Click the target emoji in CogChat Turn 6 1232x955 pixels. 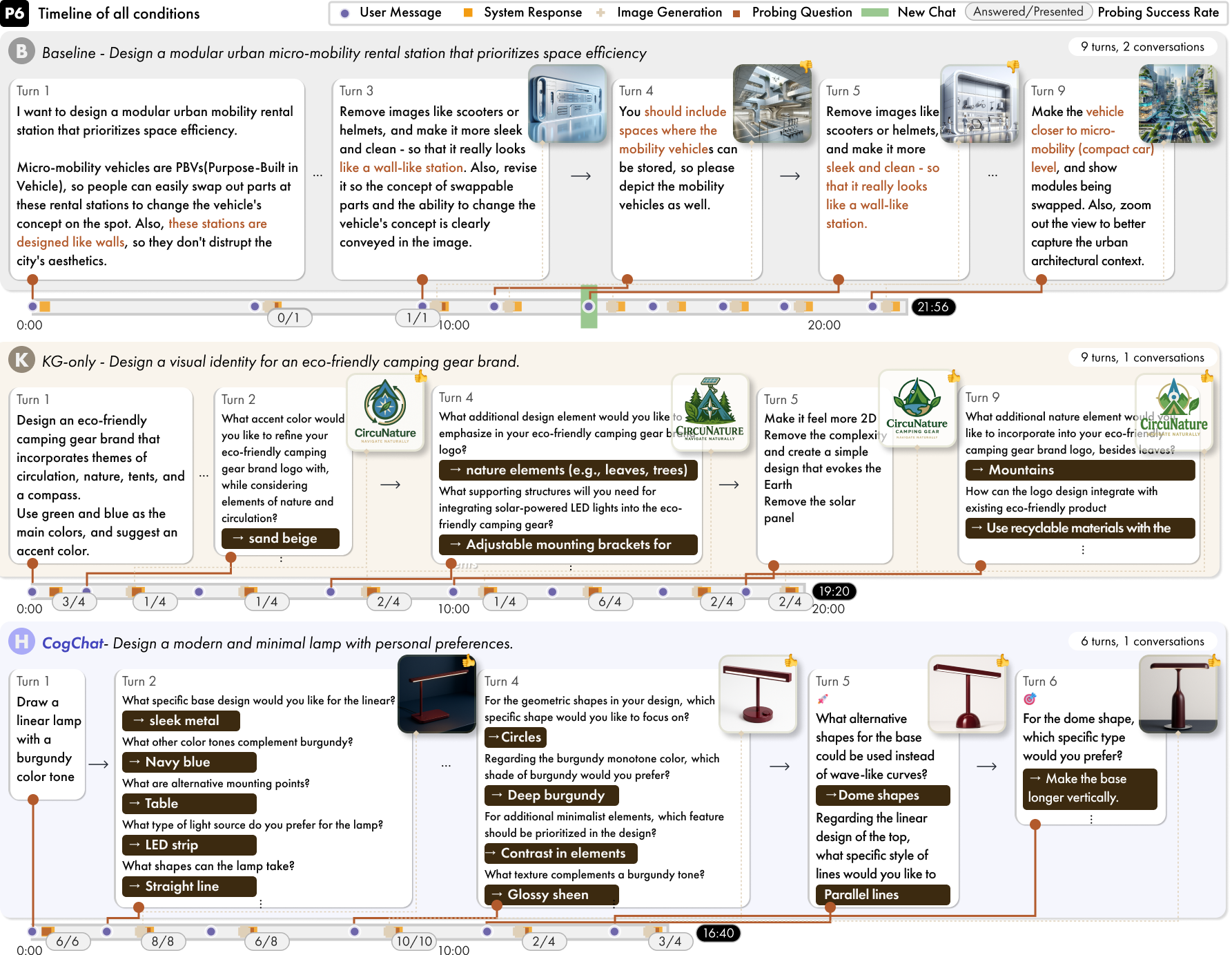pos(1030,699)
